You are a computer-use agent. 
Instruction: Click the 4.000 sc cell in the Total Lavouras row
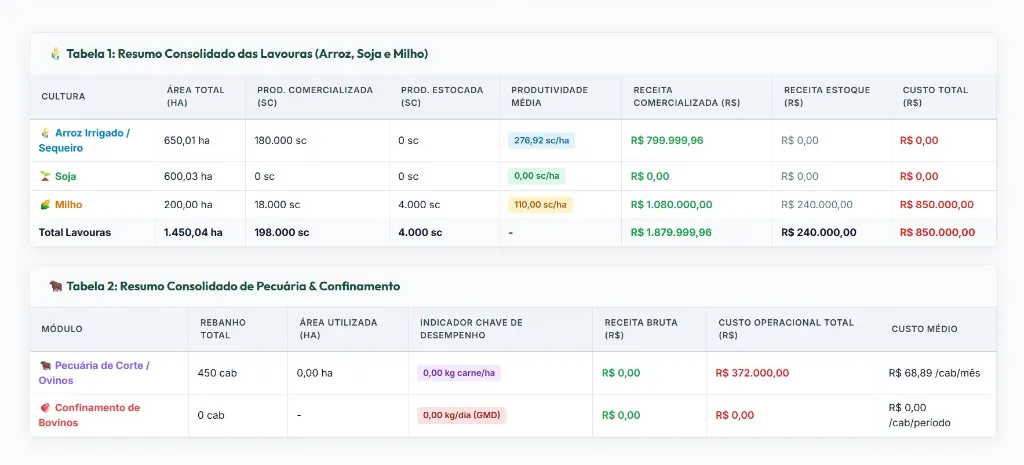pyautogui.click(x=420, y=232)
